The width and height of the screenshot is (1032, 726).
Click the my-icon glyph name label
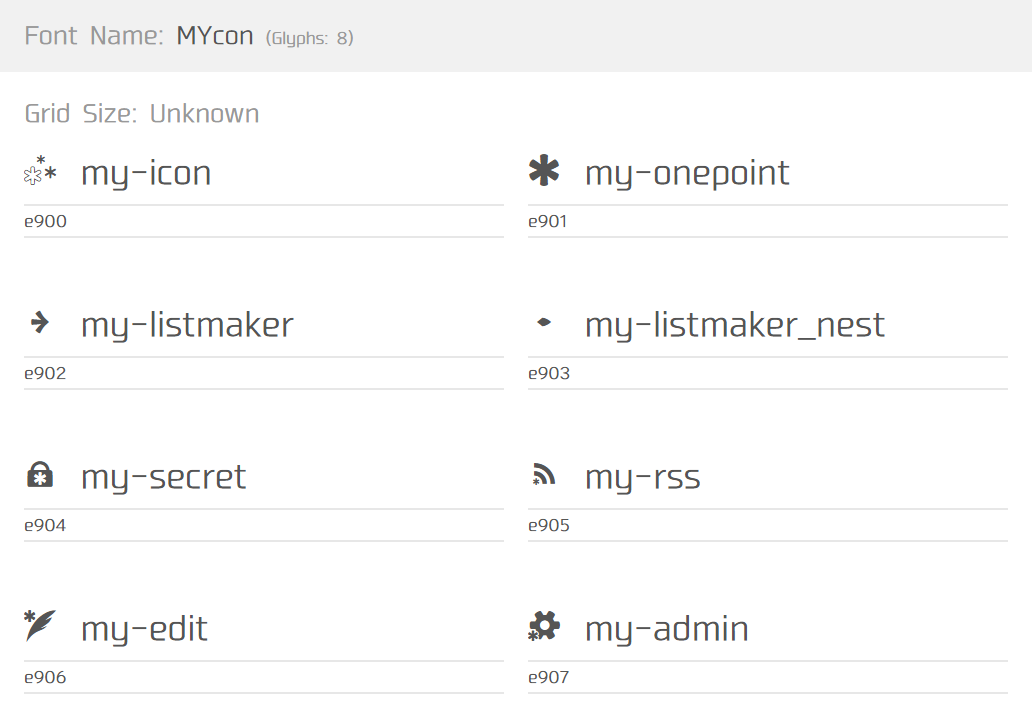(146, 172)
